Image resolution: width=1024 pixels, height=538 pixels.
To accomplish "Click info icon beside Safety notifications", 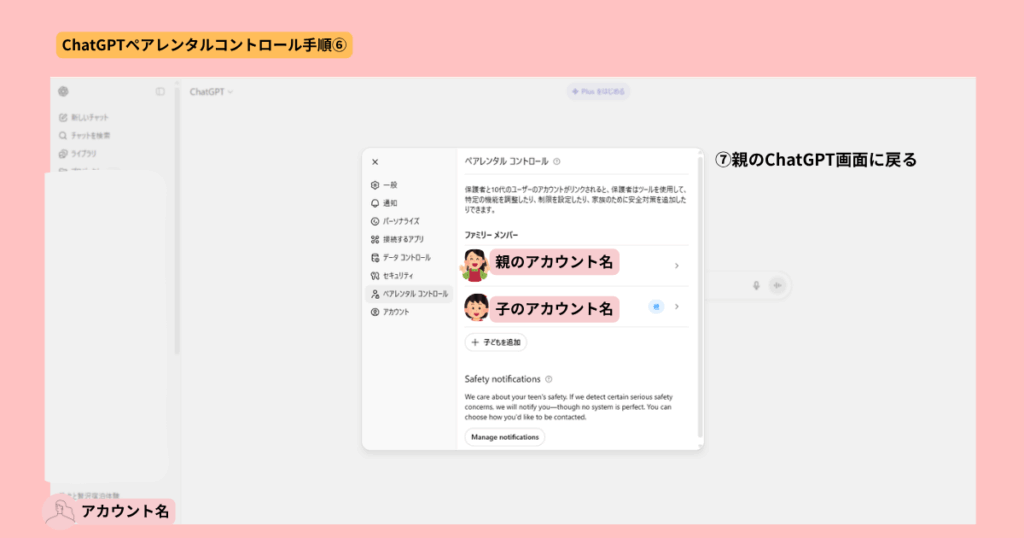I will click(549, 379).
